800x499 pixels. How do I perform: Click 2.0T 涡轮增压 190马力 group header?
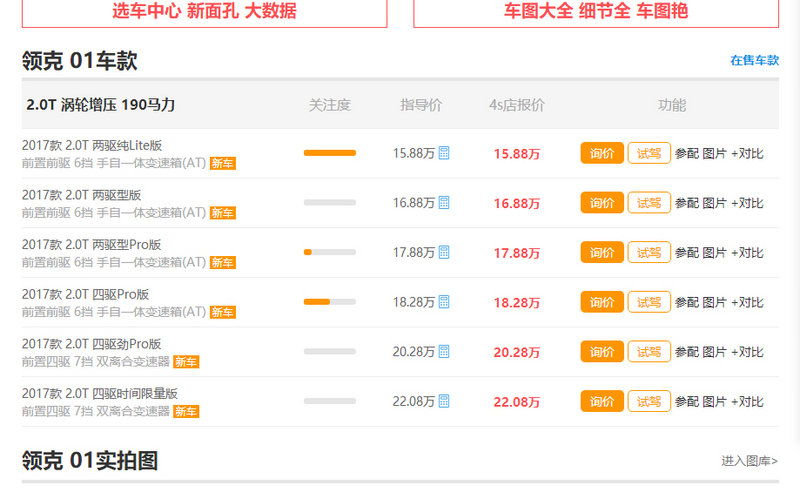pos(101,105)
